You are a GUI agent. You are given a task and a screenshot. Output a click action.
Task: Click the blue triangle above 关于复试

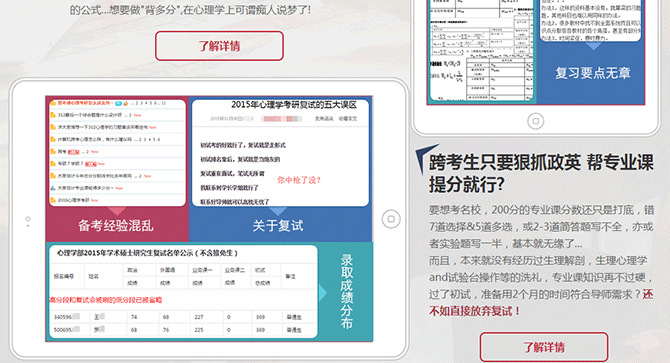pyautogui.click(x=278, y=211)
